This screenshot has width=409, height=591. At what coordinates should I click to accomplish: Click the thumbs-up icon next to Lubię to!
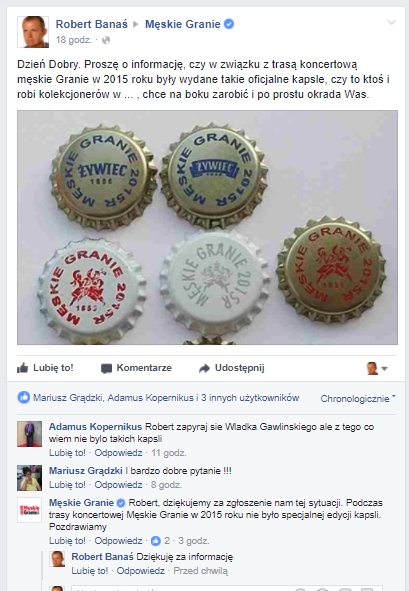(x=23, y=368)
